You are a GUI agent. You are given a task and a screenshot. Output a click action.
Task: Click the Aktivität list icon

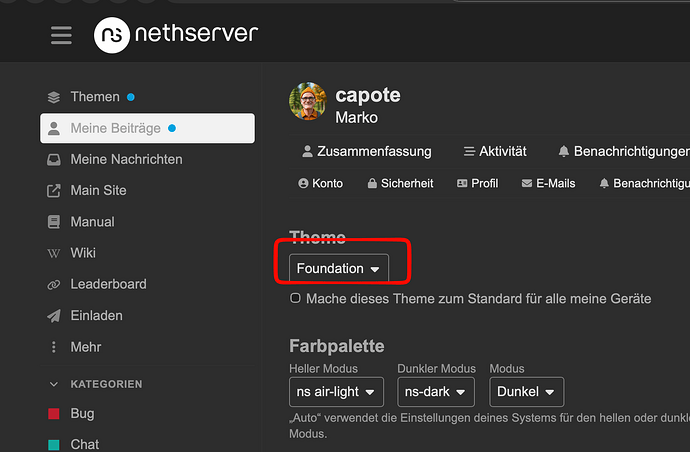pyautogui.click(x=469, y=151)
